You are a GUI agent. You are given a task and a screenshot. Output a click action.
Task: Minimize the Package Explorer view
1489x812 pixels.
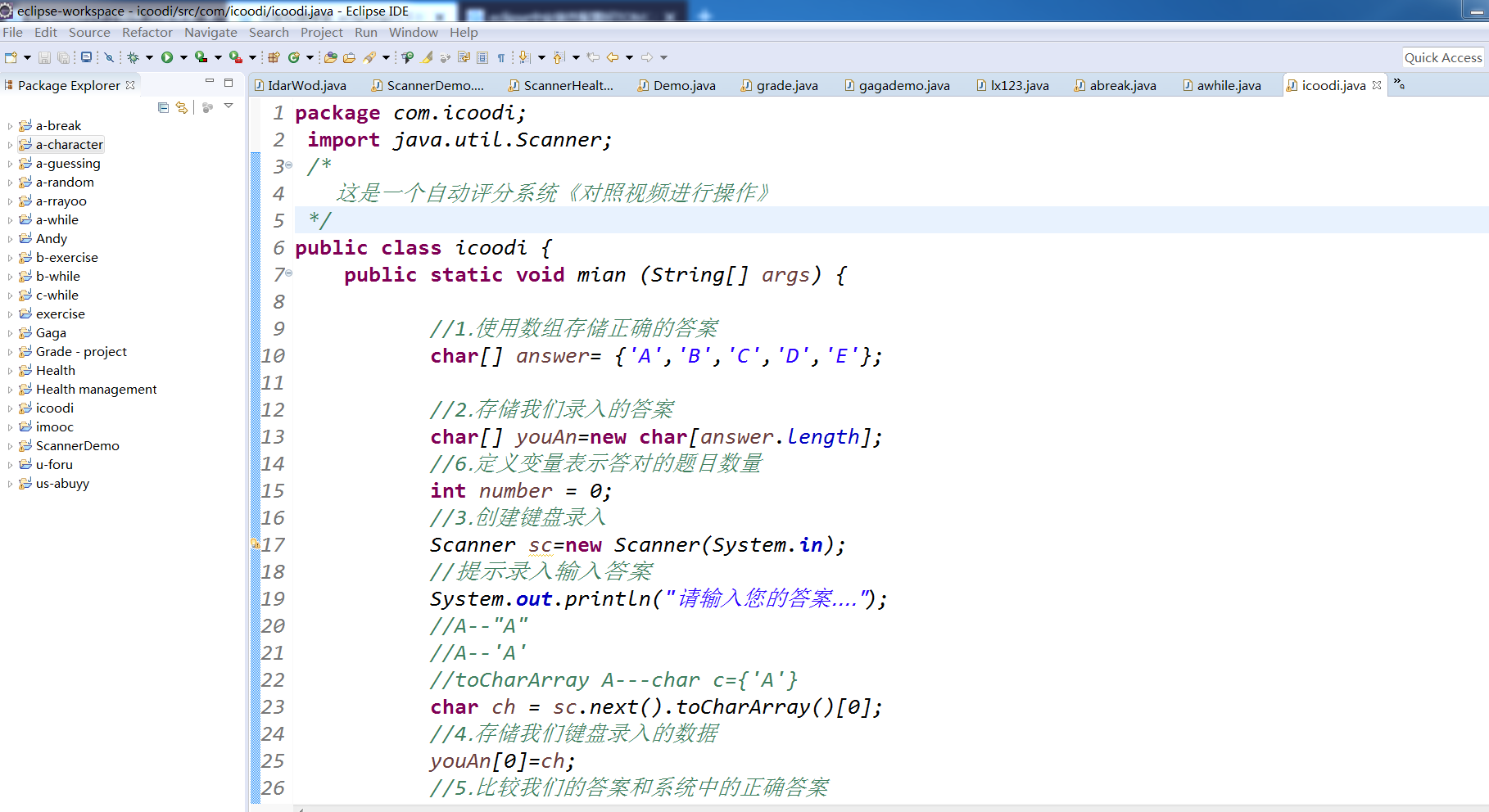pyautogui.click(x=209, y=82)
